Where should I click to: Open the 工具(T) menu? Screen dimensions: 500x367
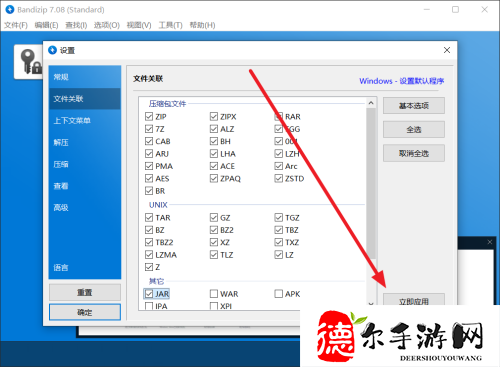[171, 25]
